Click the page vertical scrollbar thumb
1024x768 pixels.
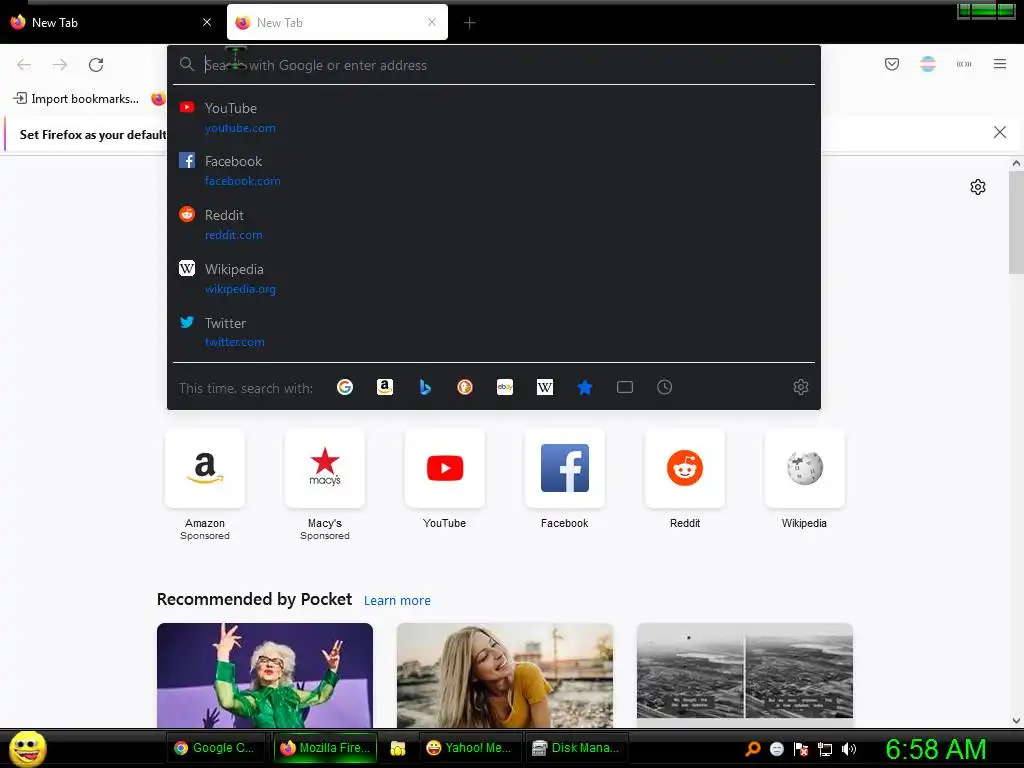[1016, 223]
